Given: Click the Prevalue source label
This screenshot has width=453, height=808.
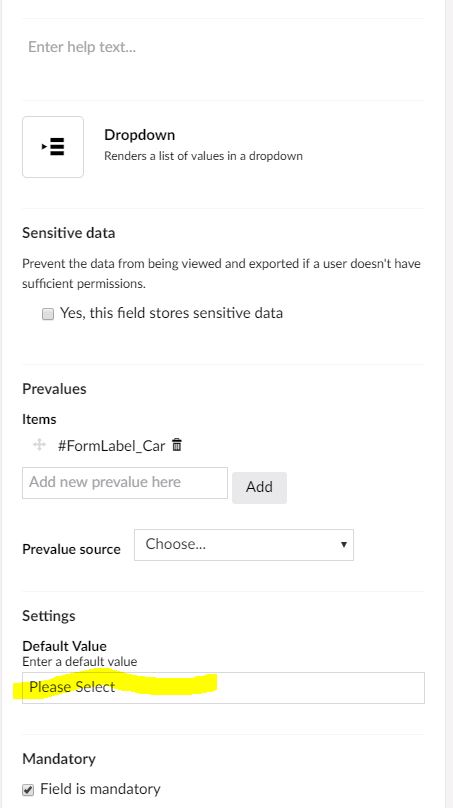Looking at the screenshot, I should (x=71, y=549).
